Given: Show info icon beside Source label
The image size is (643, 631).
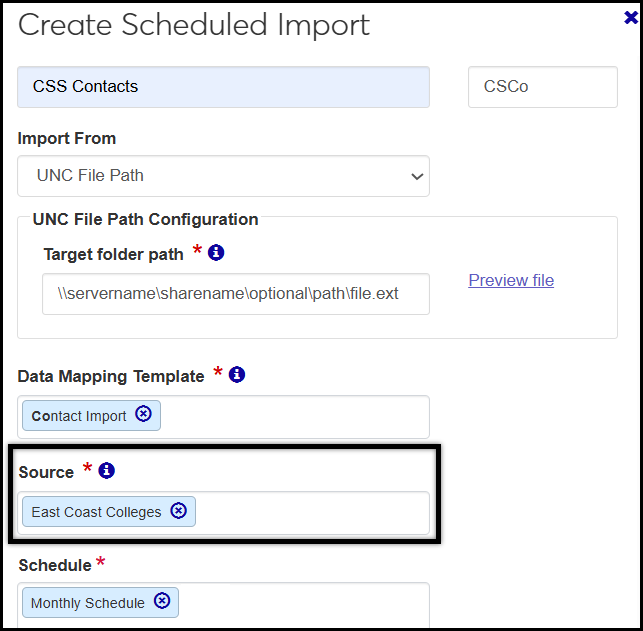Looking at the screenshot, I should point(107,470).
